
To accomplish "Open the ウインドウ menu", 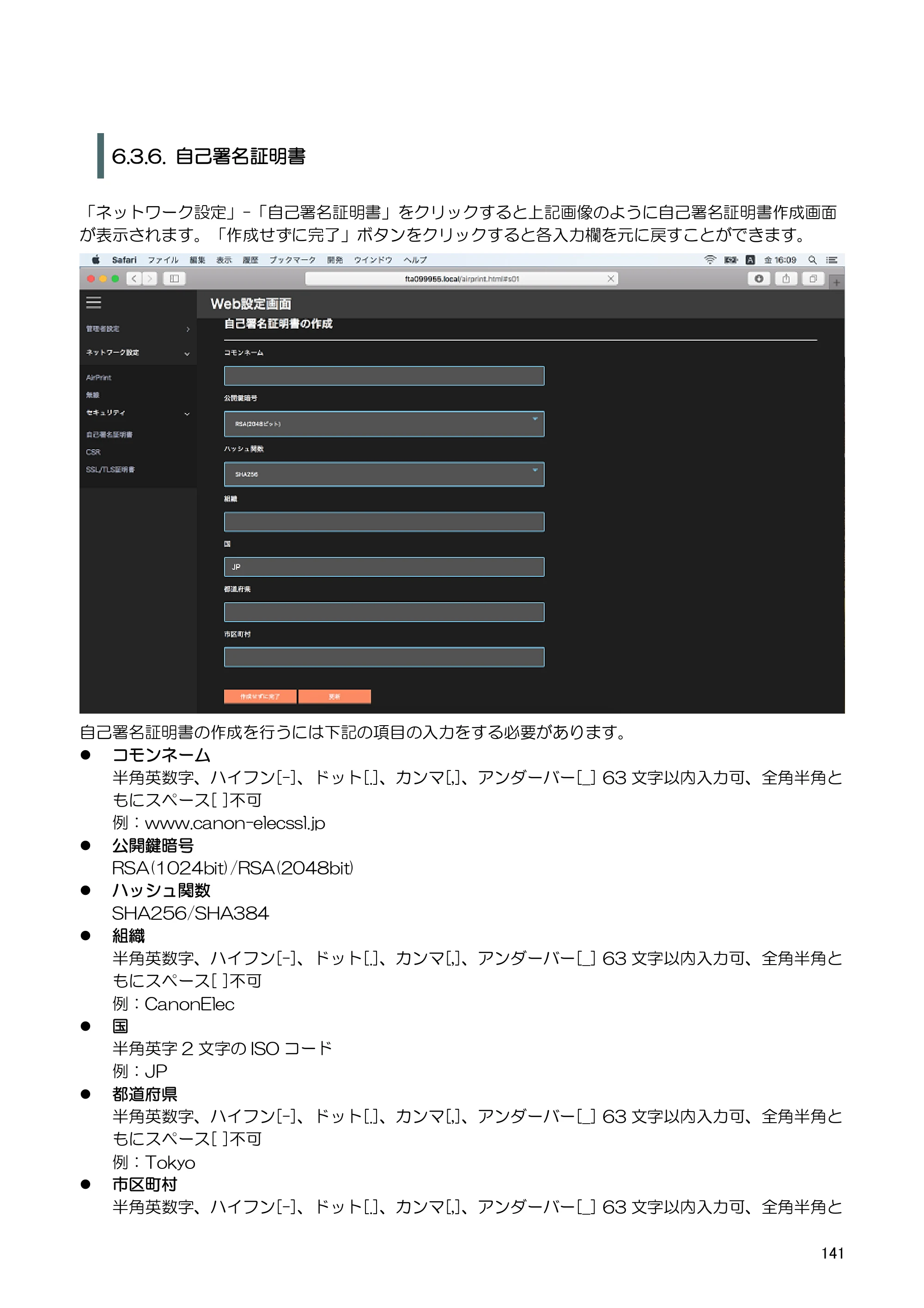I will (373, 260).
